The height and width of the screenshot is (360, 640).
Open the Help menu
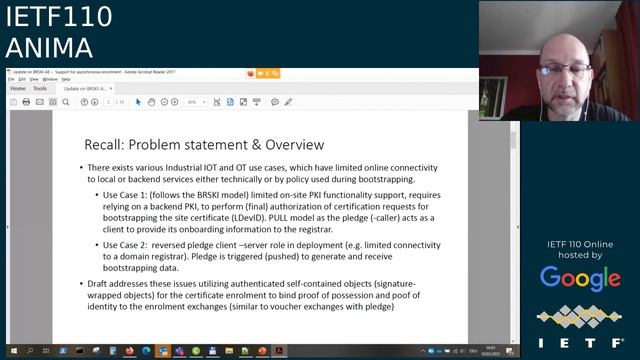[x=66, y=79]
